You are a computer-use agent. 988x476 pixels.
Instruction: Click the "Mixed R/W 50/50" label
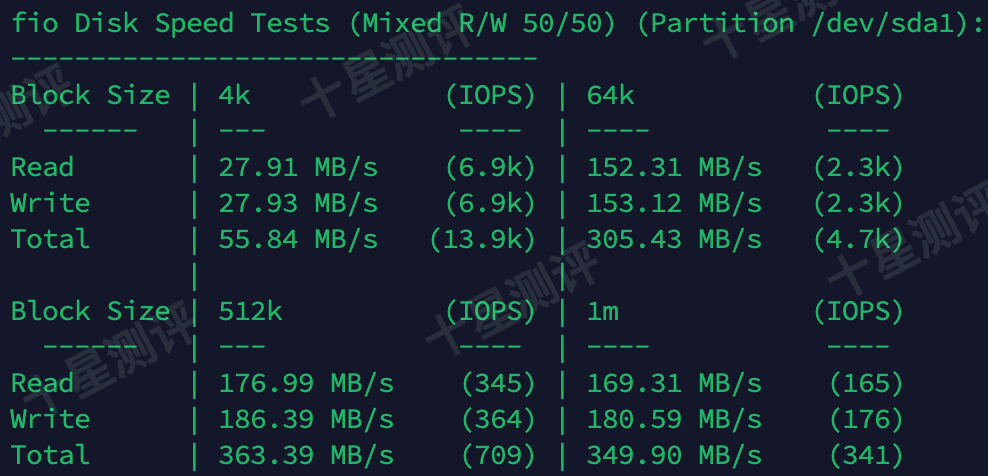(x=483, y=23)
